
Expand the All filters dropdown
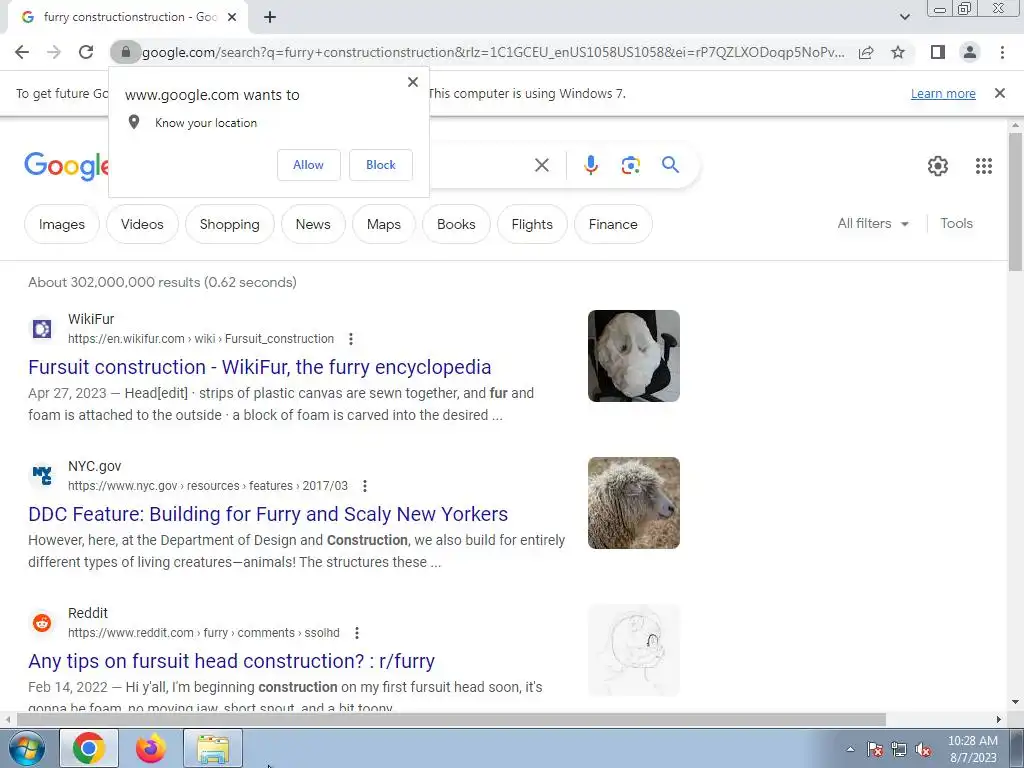pos(873,223)
